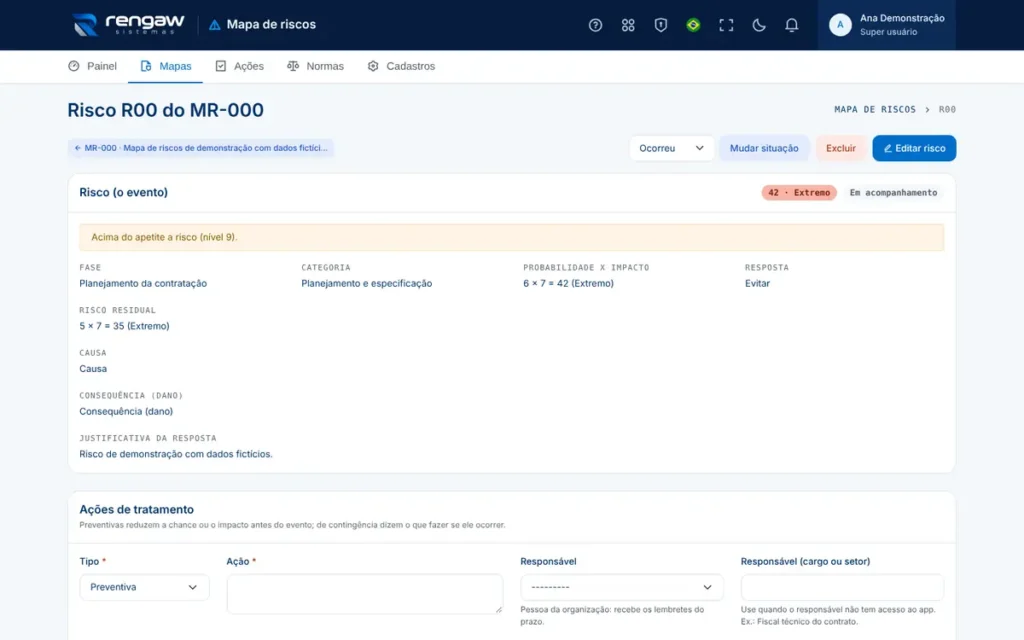Open the Cadastros tab
The height and width of the screenshot is (640, 1024).
[x=401, y=66]
